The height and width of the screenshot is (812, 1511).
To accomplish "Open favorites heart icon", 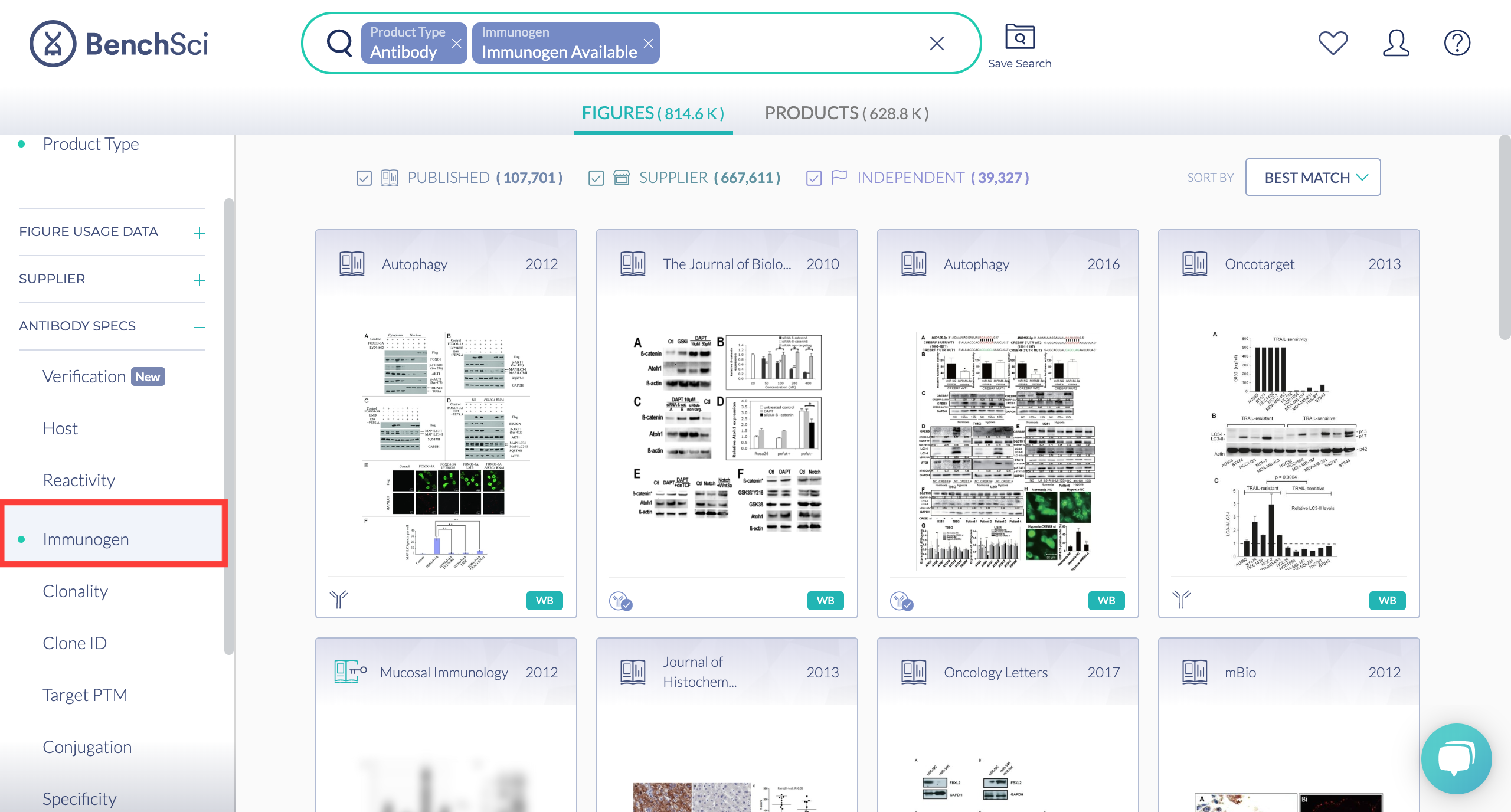I will tap(1333, 43).
